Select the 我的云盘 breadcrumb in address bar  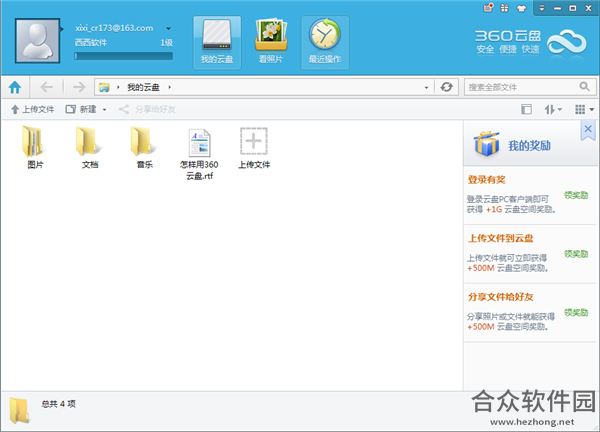(x=143, y=88)
